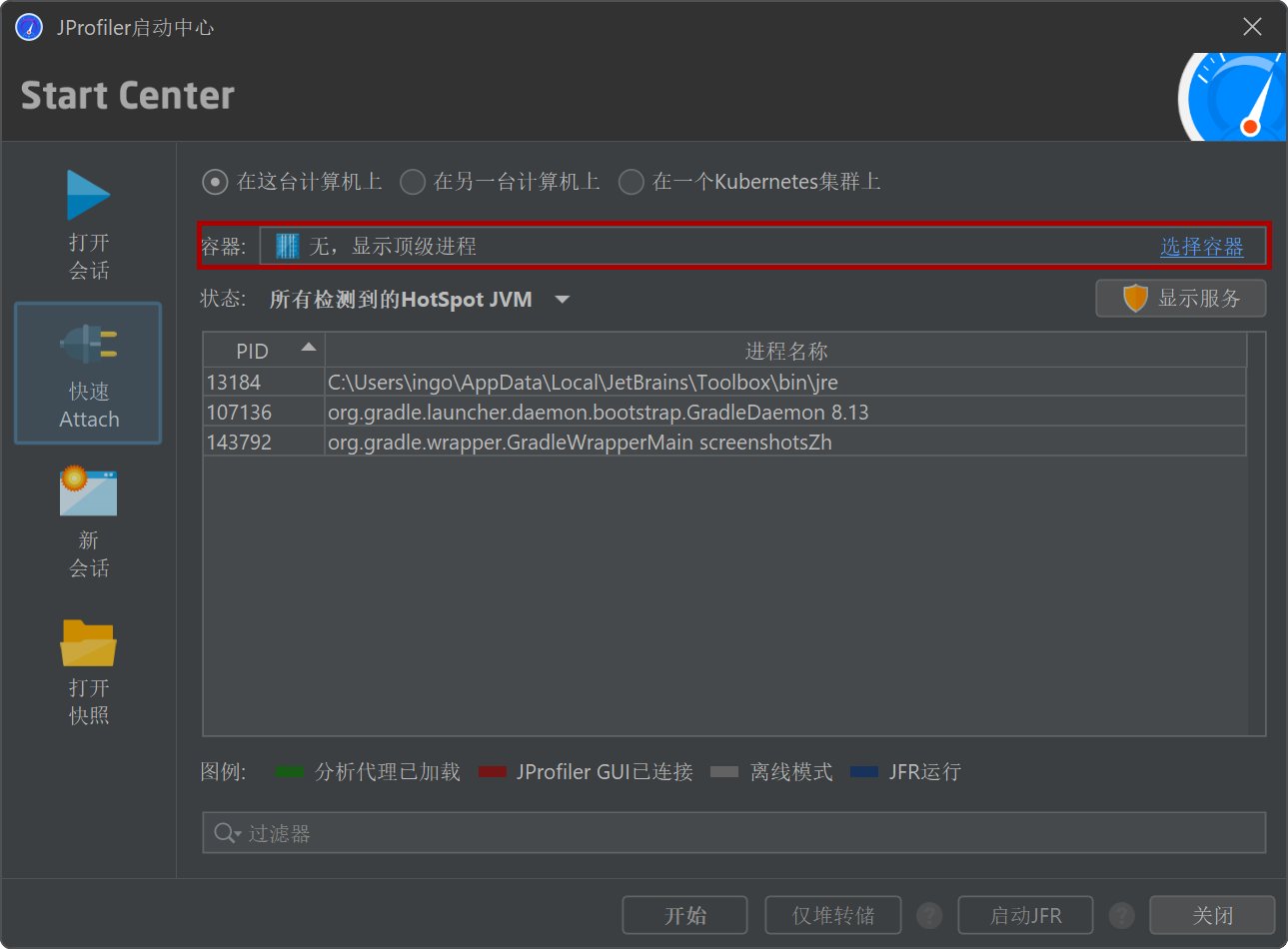Screen dimensions: 1288x949
Task: Click the 仅堆转储 button
Action: pos(833,915)
